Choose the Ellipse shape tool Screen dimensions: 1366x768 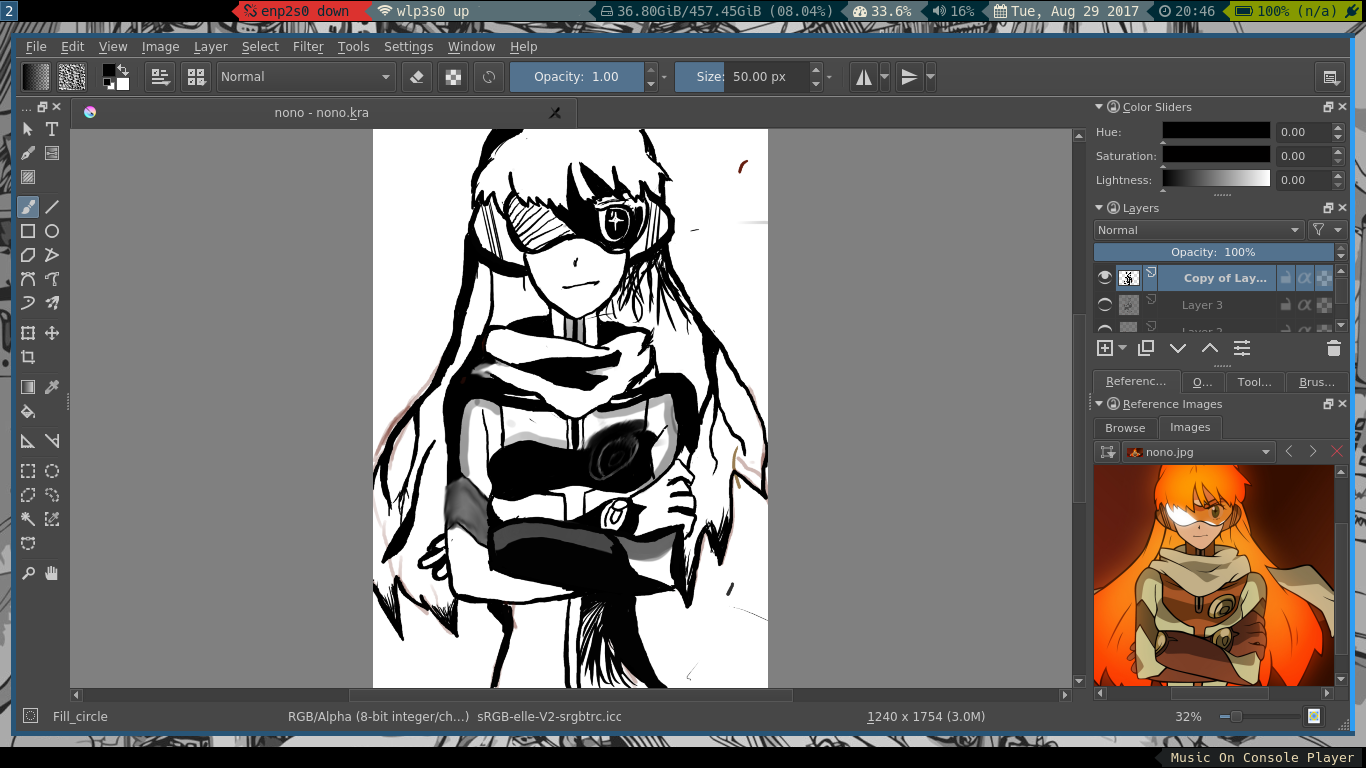click(52, 231)
